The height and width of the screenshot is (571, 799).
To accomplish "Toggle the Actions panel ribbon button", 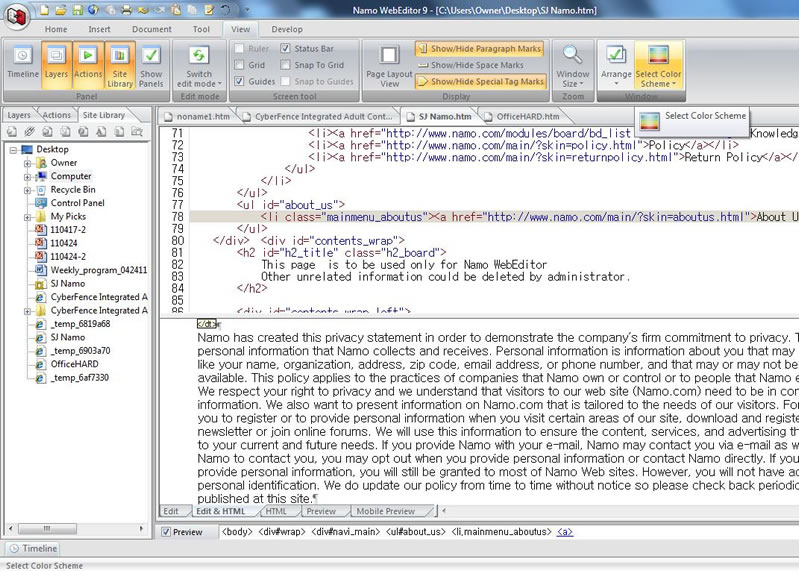I will (88, 64).
